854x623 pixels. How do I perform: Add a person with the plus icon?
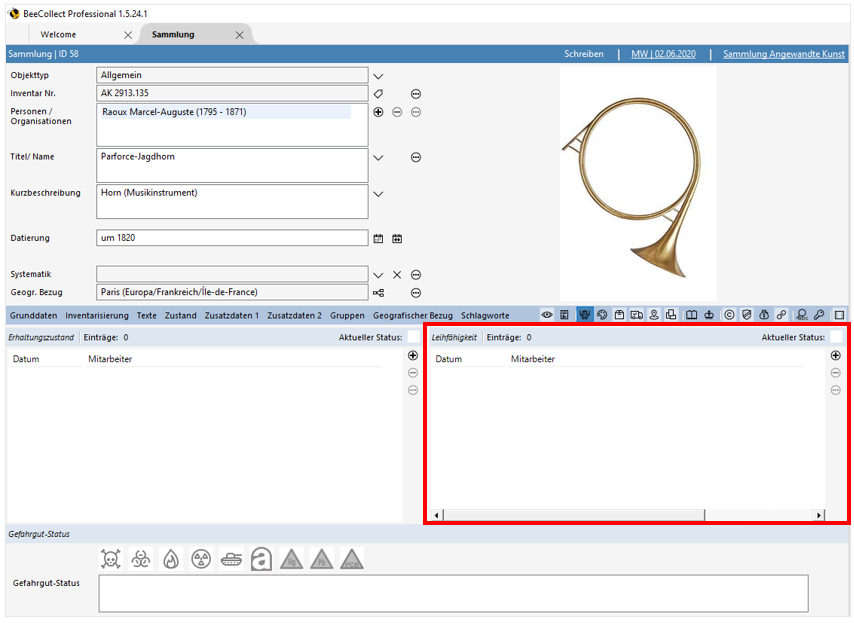click(x=378, y=112)
